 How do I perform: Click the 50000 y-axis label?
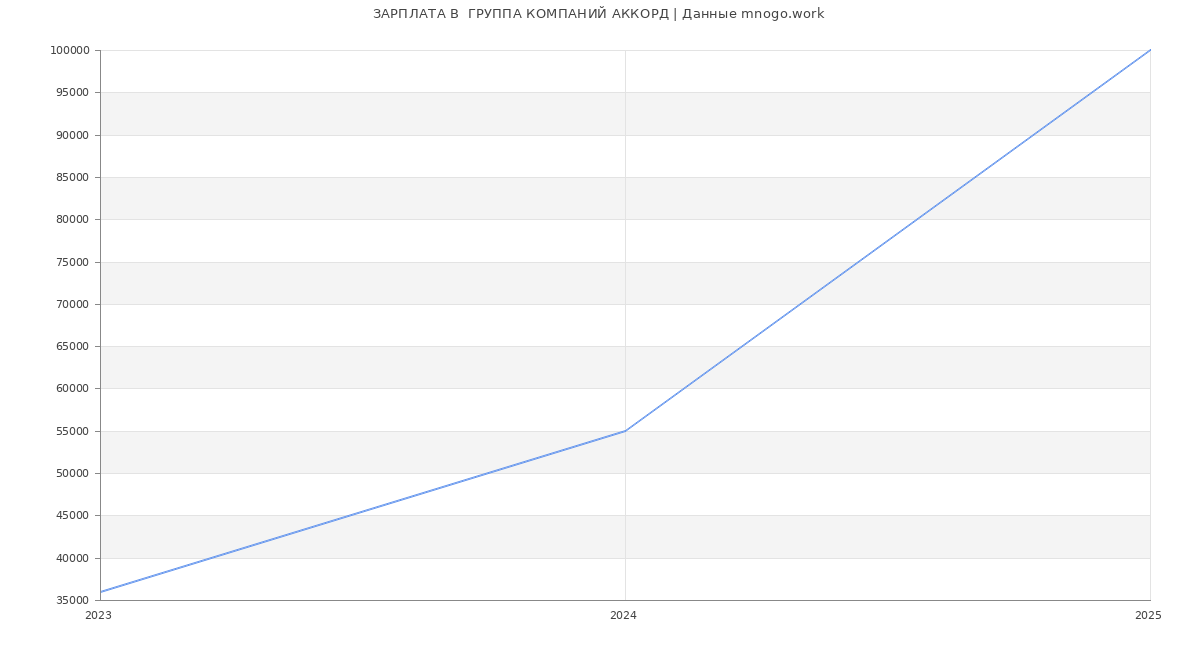pos(72,474)
